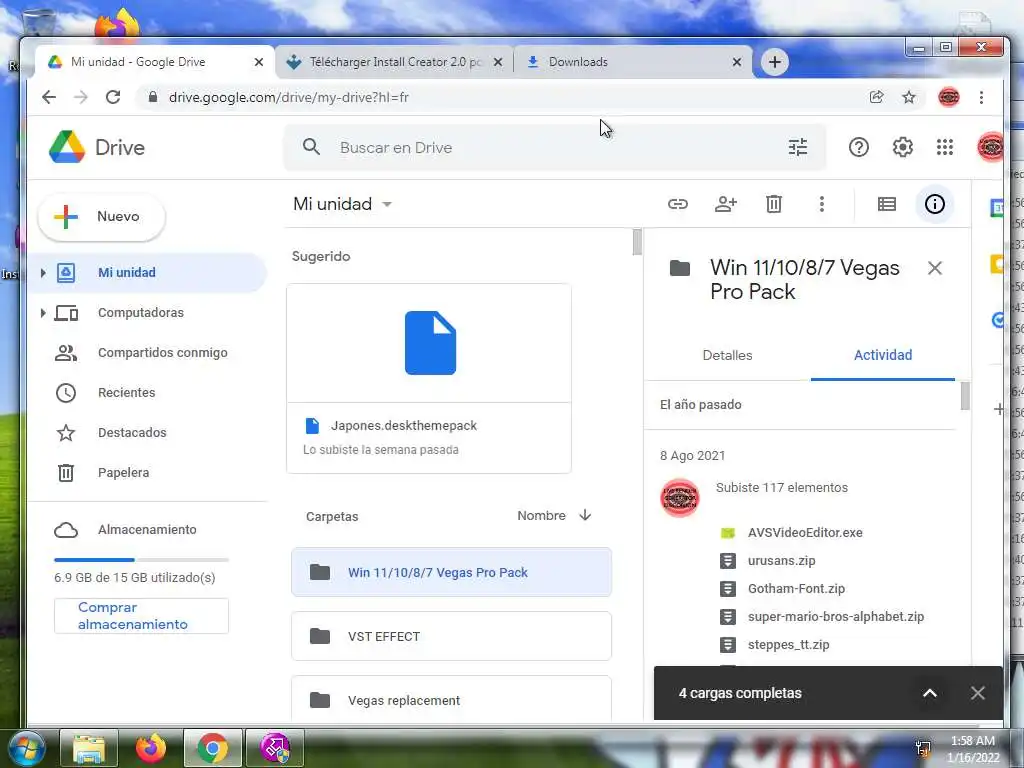
Task: Open the Help question mark icon
Action: click(x=858, y=148)
